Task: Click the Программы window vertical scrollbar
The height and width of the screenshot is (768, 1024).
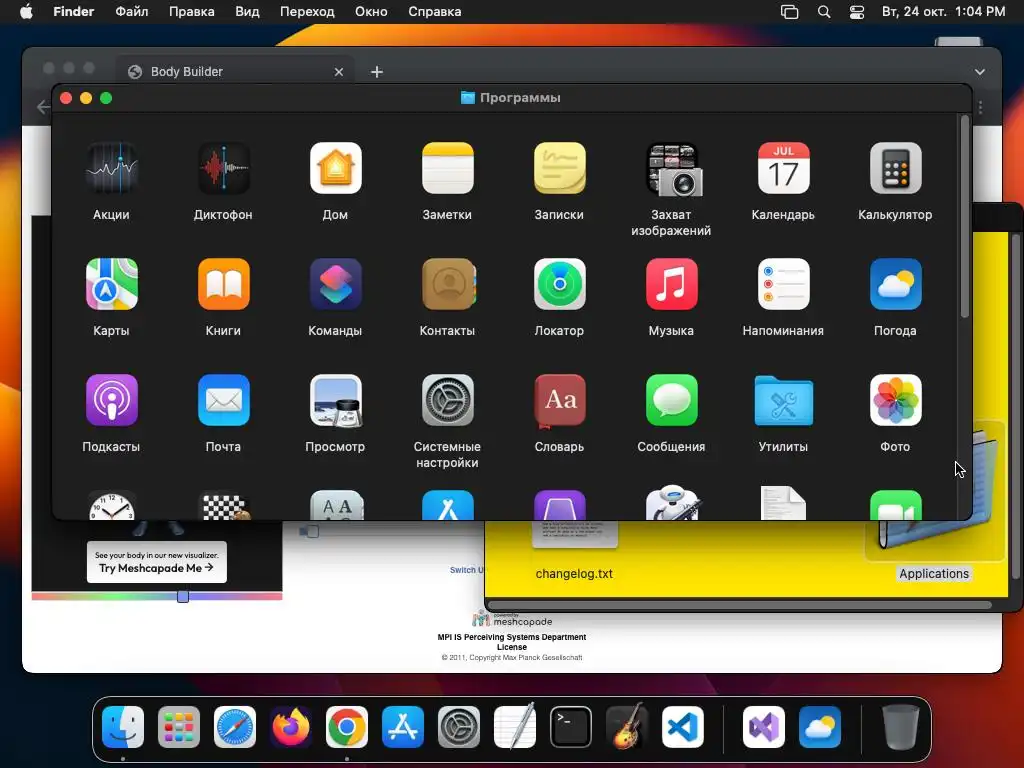Action: pos(965,217)
